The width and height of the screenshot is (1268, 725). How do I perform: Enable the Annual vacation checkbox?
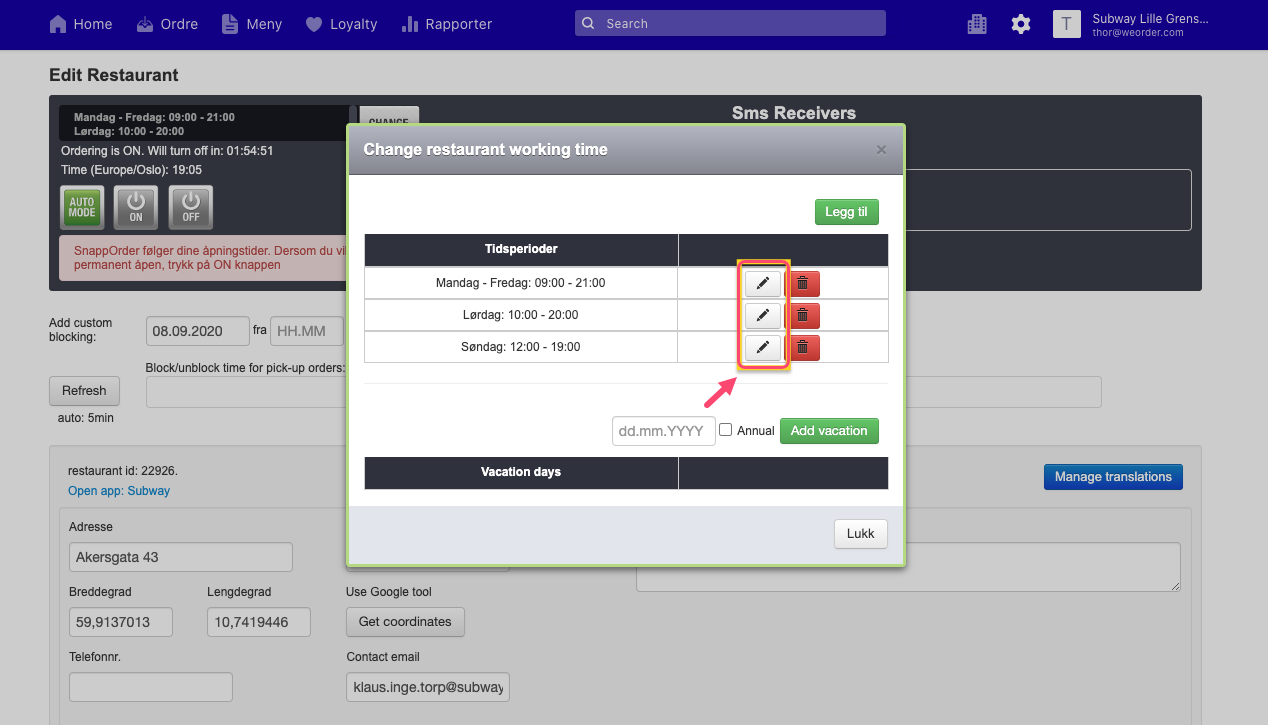tap(726, 430)
